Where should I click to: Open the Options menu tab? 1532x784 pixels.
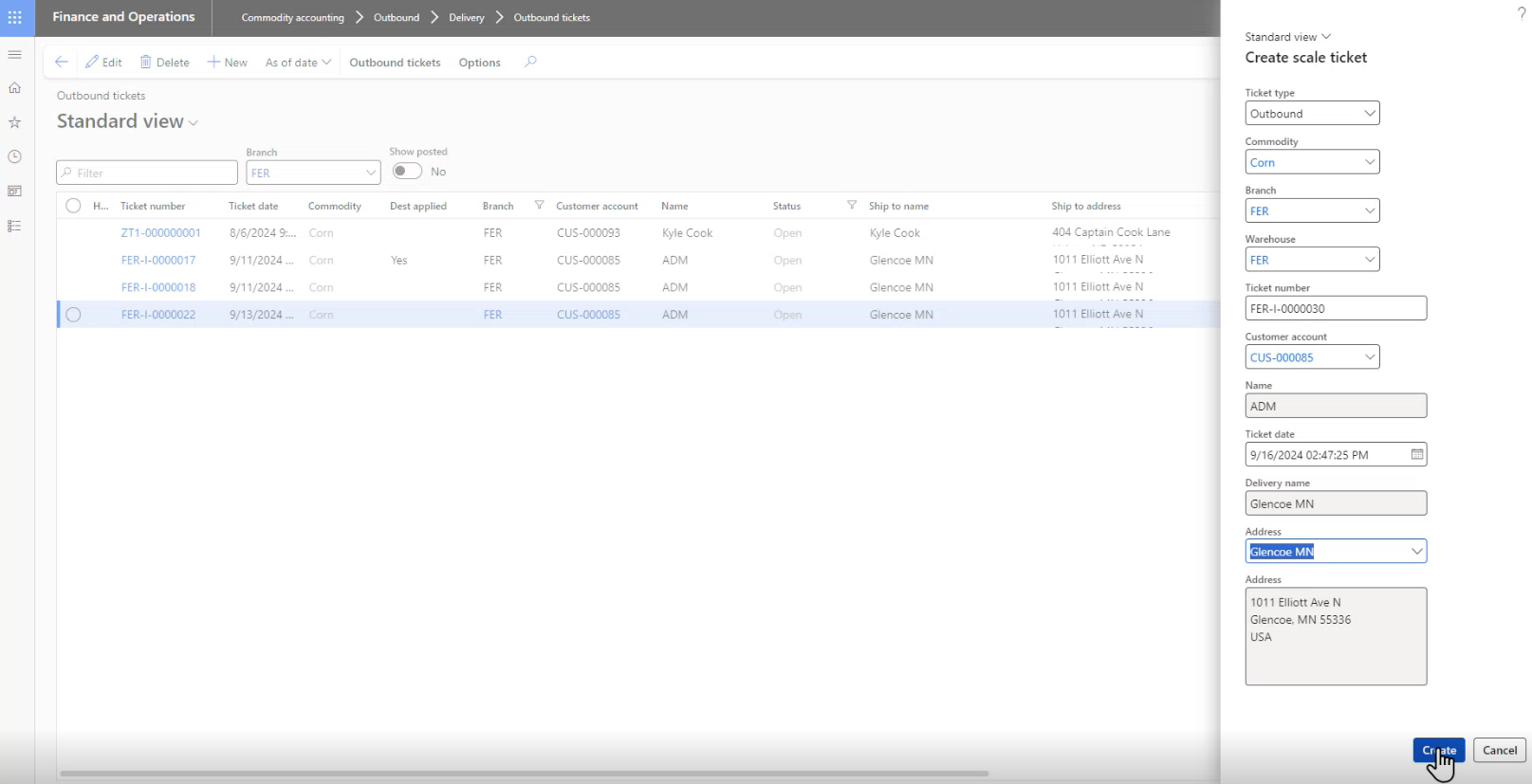tap(479, 63)
